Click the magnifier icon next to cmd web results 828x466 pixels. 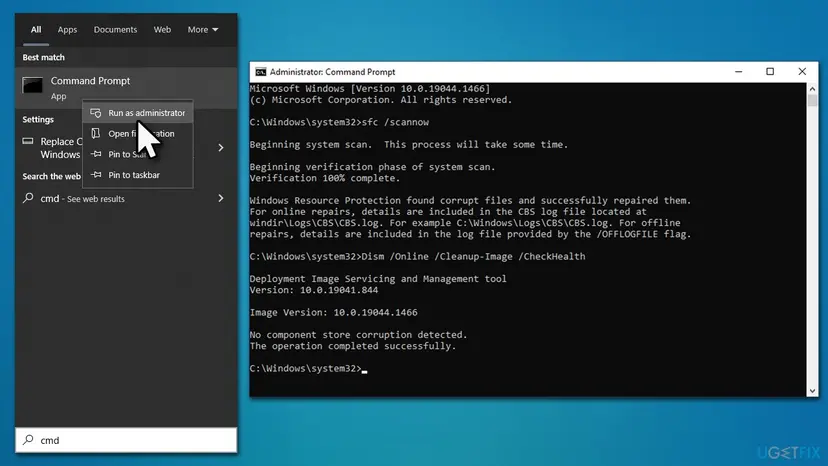(28, 198)
